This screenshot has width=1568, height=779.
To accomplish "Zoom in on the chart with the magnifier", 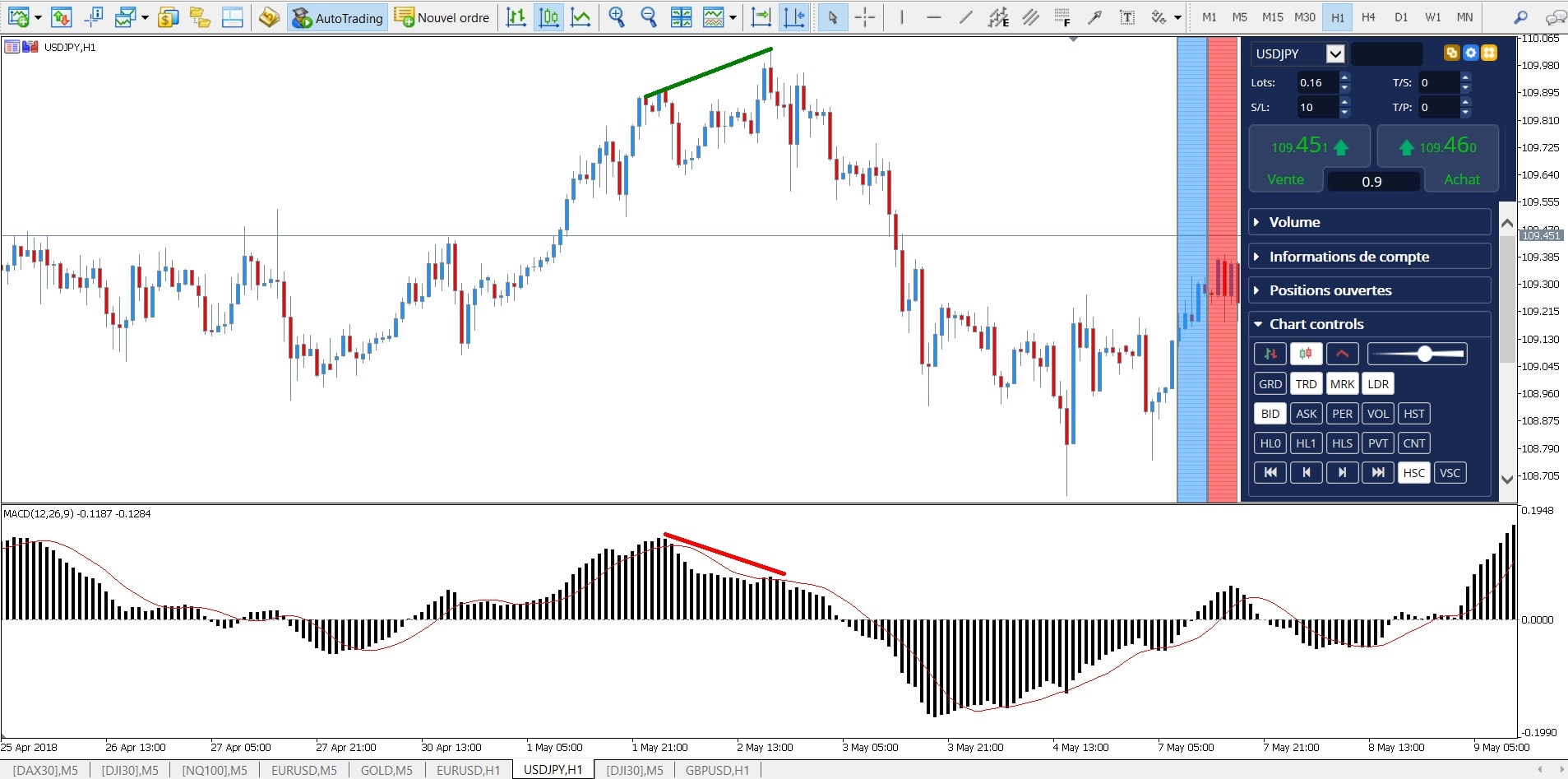I will click(617, 16).
